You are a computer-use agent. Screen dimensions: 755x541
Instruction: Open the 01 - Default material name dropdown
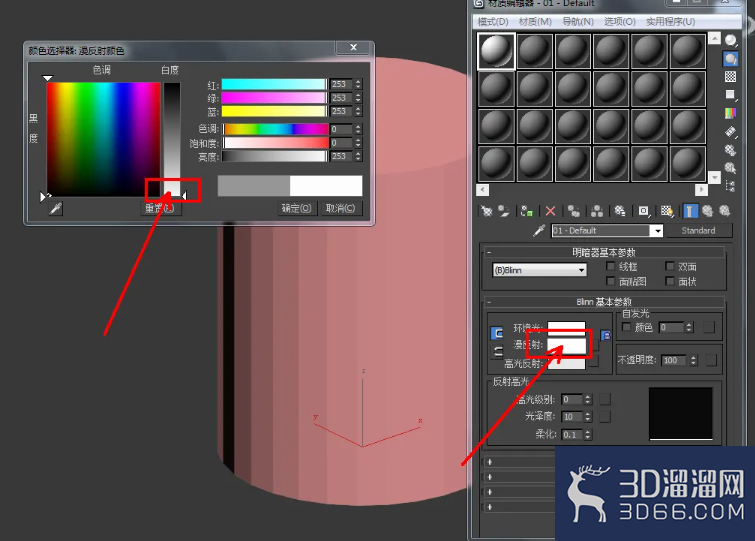tap(657, 231)
